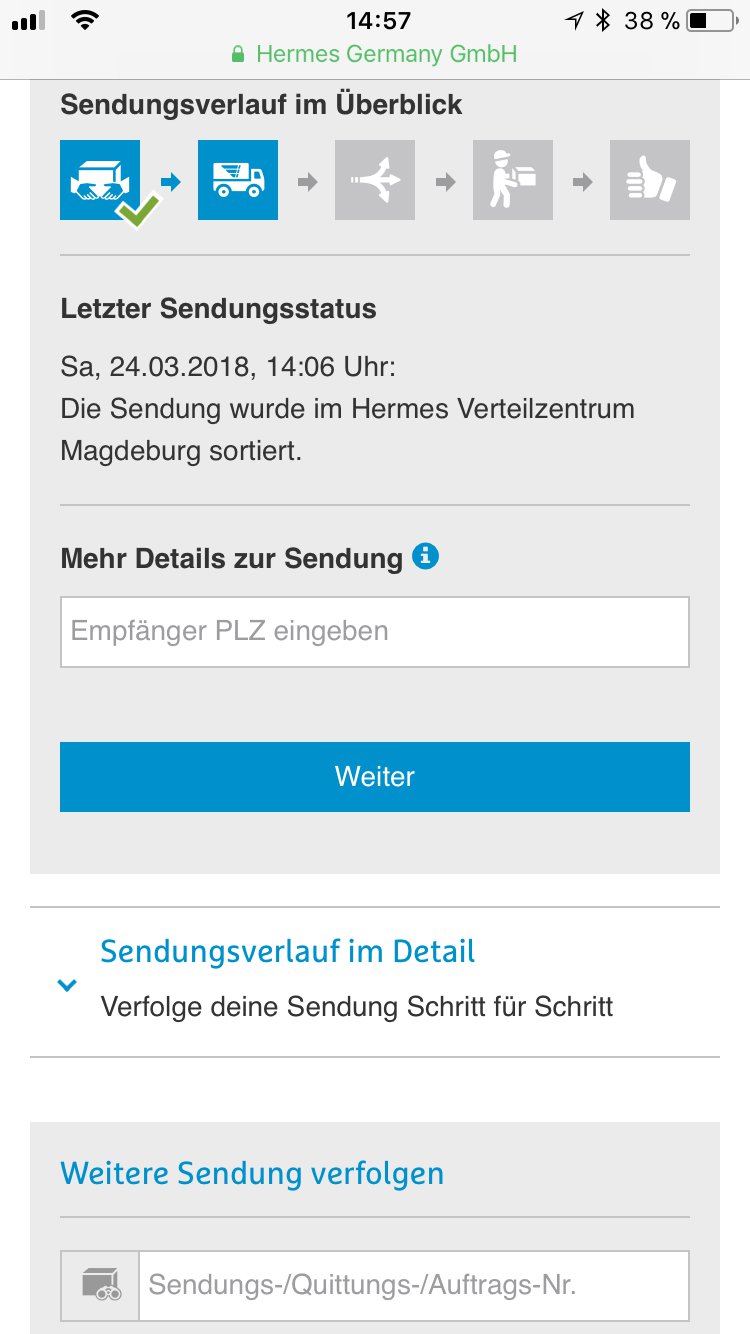Image resolution: width=750 pixels, height=1334 pixels.
Task: Open the Sendungsverlauf im Detail section
Action: [288, 951]
